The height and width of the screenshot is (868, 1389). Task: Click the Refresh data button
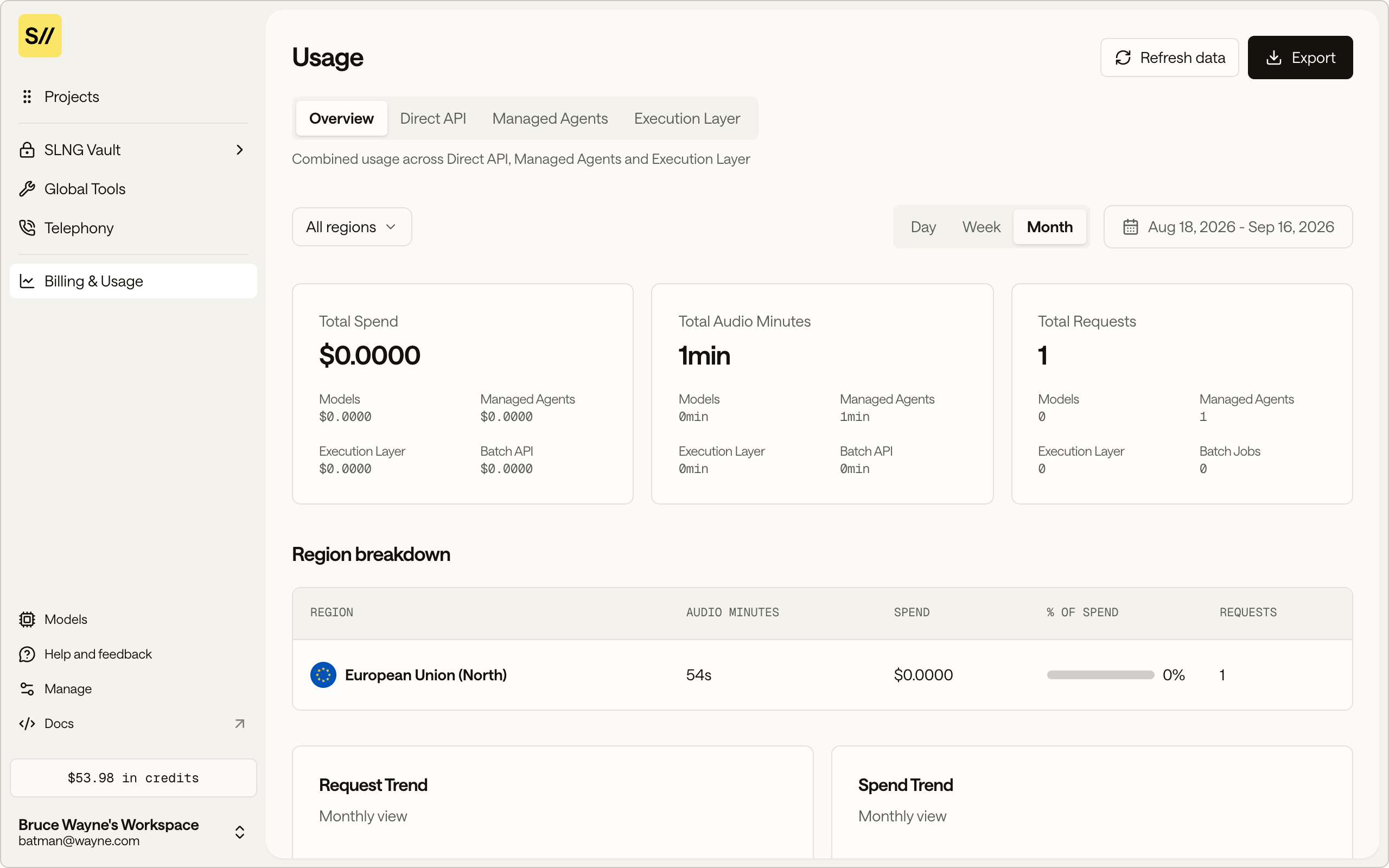(x=1170, y=58)
